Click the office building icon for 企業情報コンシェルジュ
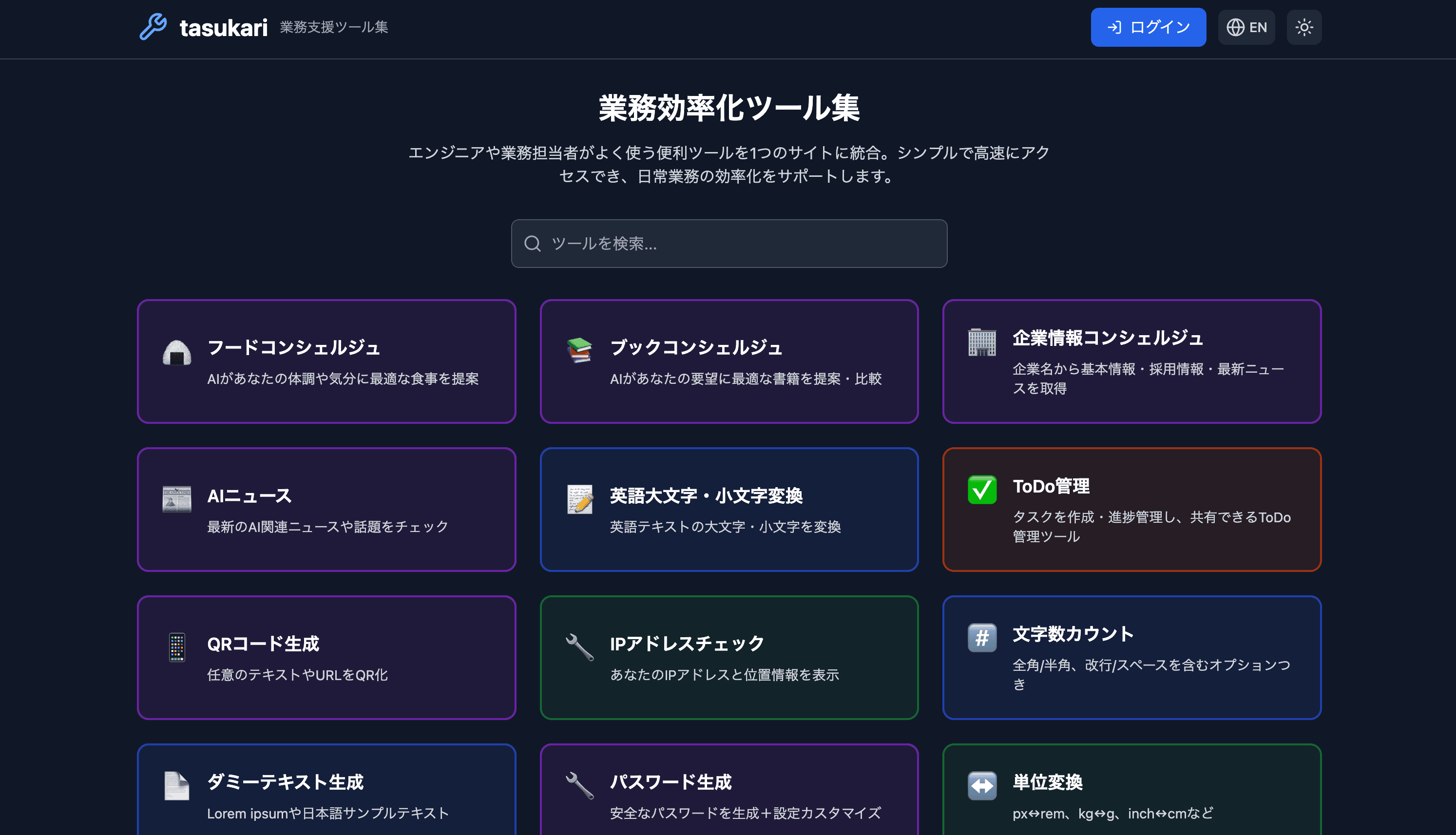 coord(982,342)
